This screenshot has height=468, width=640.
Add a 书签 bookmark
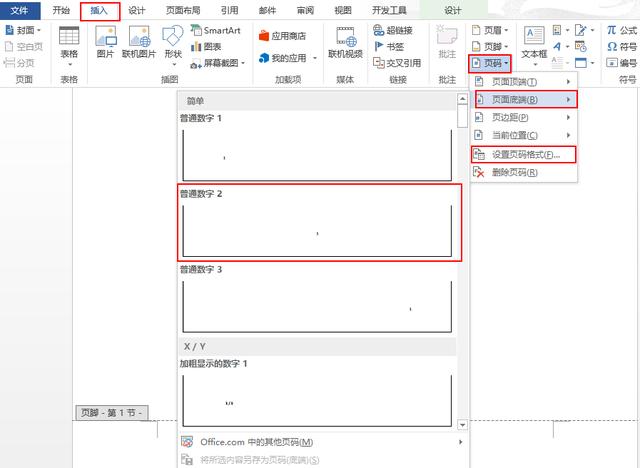point(389,47)
